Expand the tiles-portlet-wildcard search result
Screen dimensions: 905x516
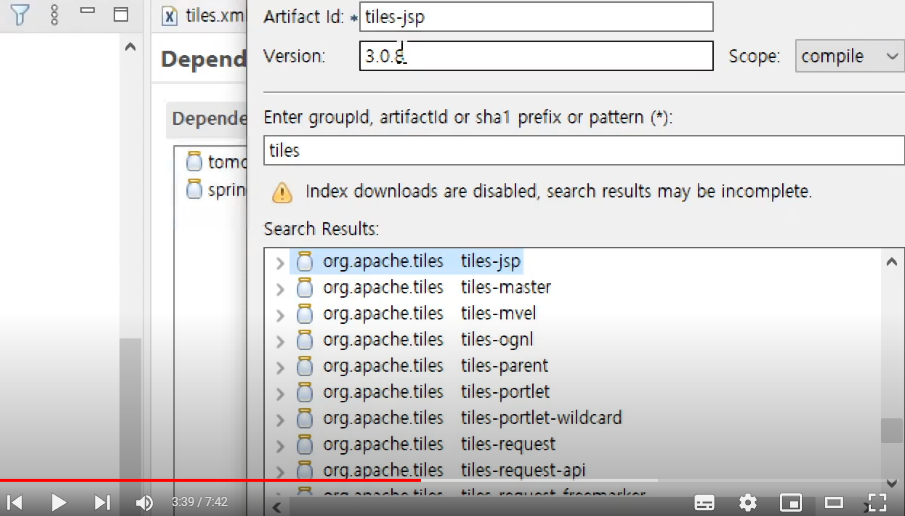click(280, 420)
